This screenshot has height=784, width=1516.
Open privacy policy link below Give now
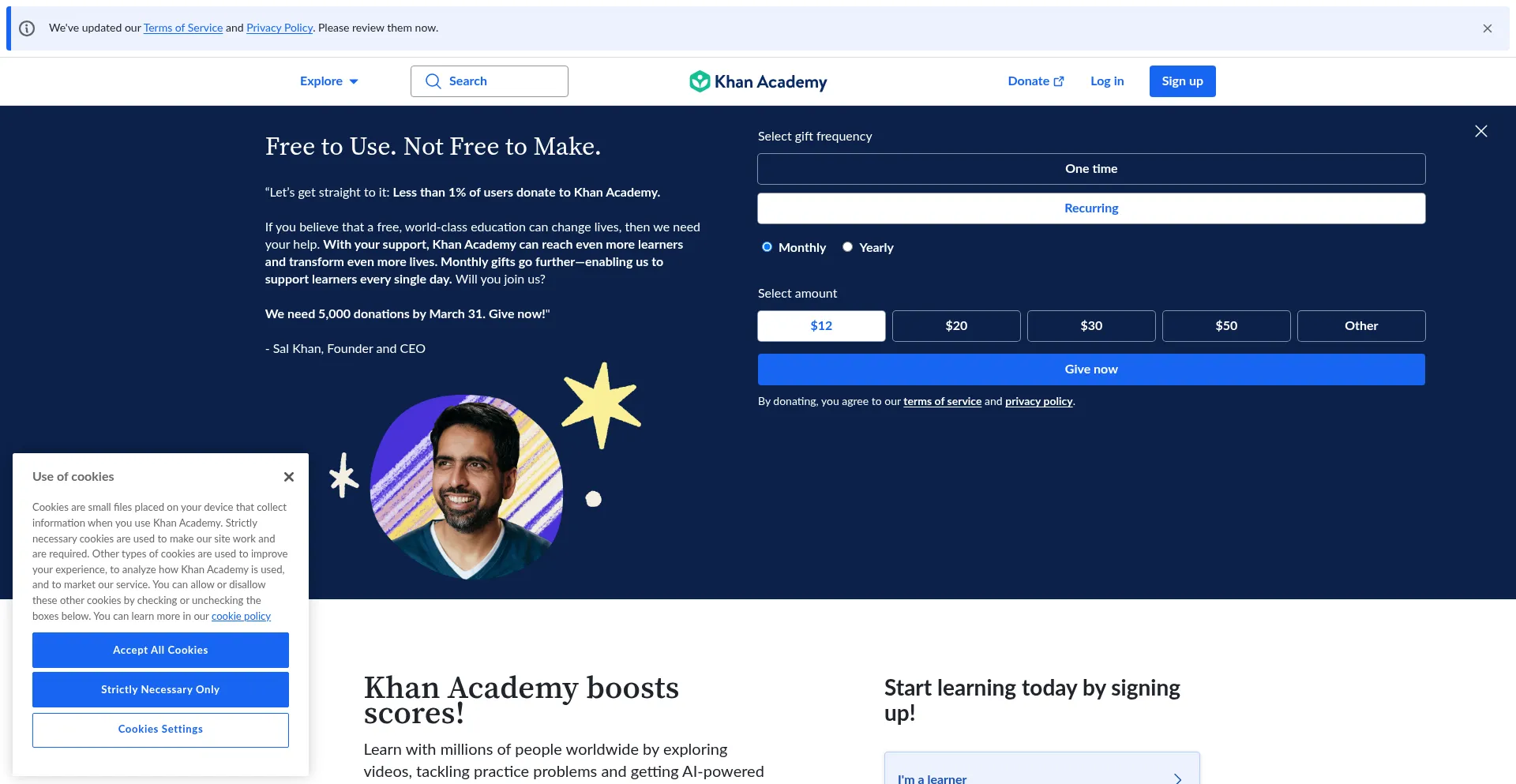(1038, 402)
